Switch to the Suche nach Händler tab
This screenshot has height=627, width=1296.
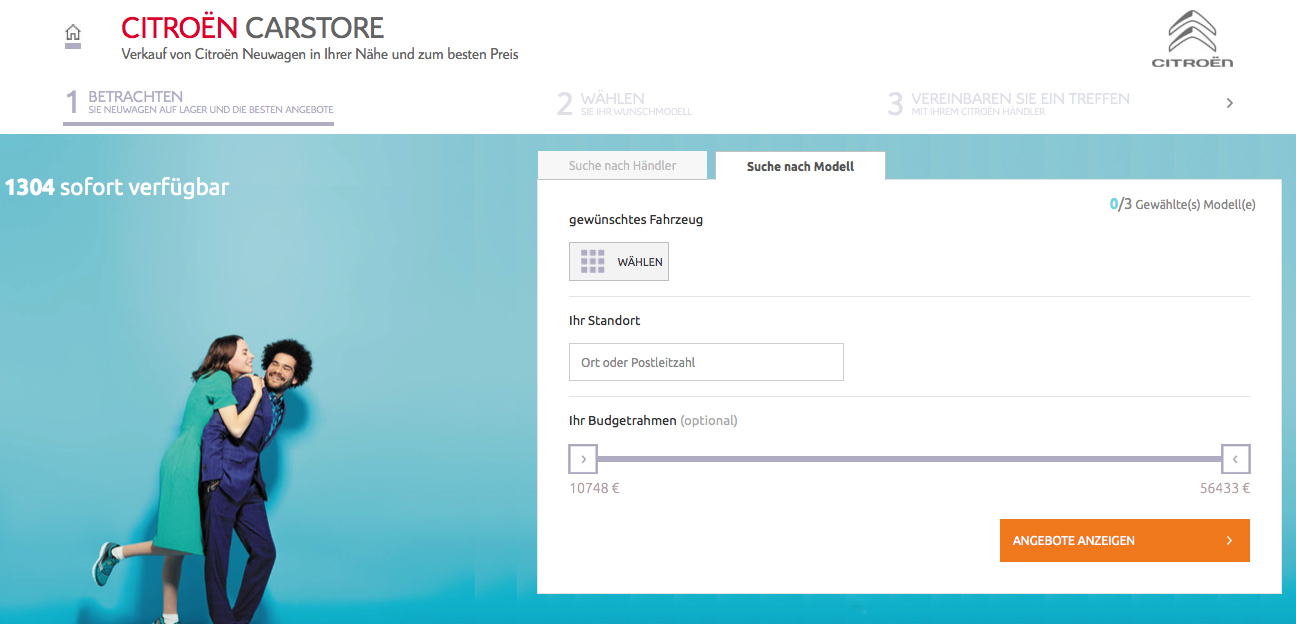click(622, 166)
